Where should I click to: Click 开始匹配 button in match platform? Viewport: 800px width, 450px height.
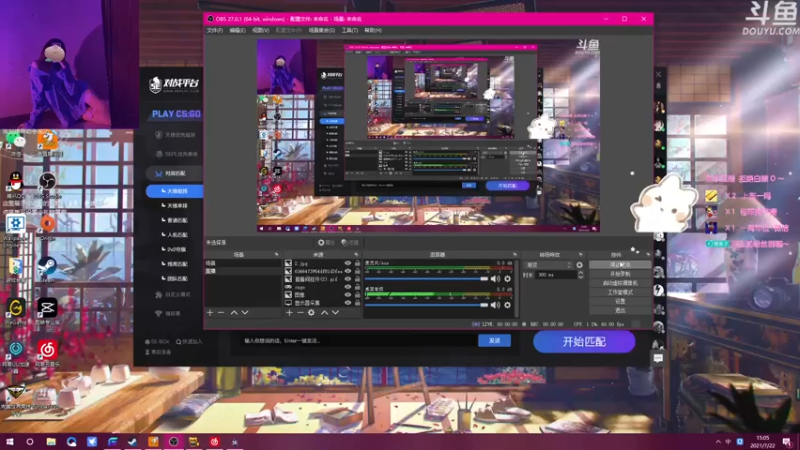[584, 342]
